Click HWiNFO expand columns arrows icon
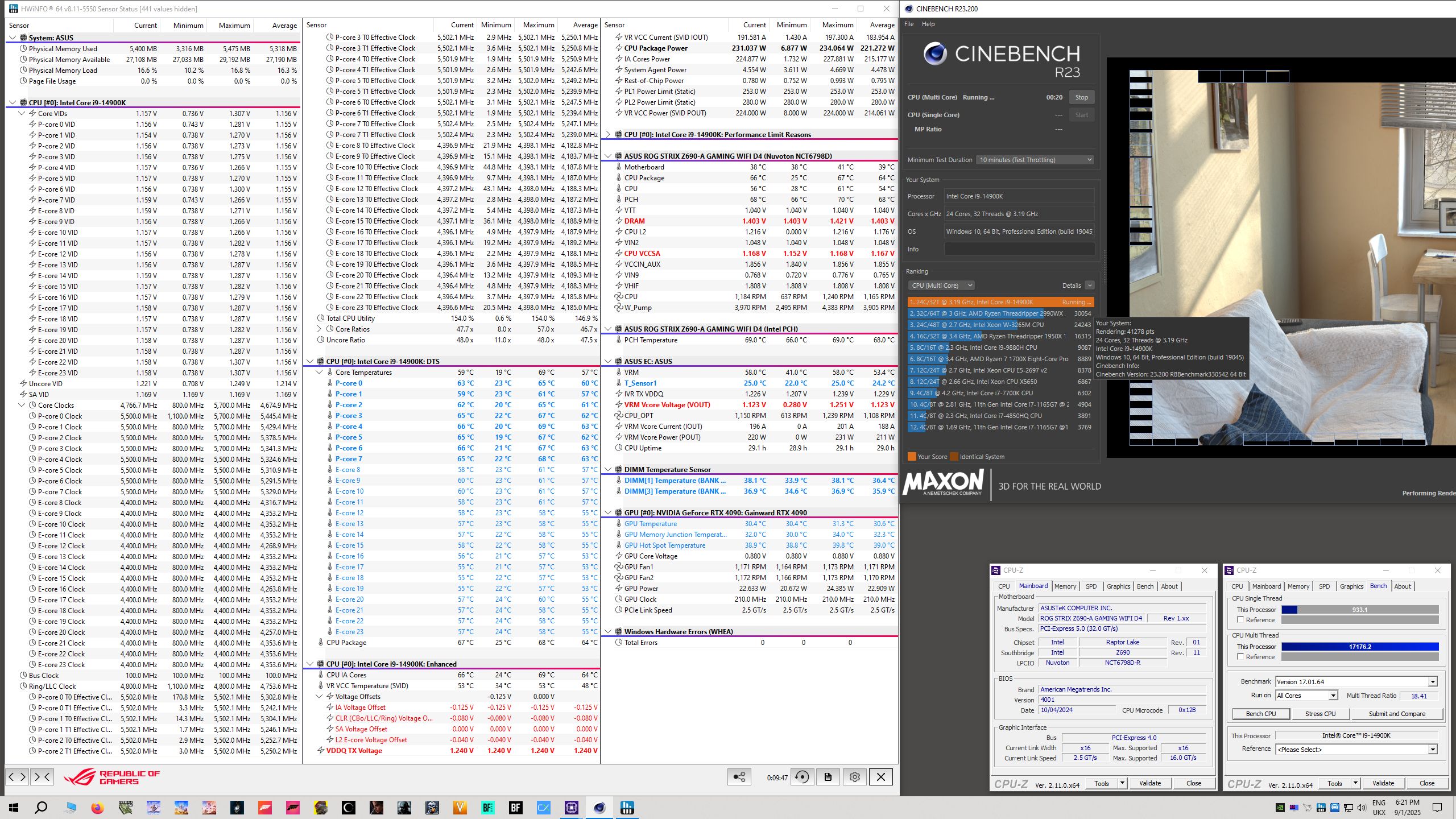The image size is (1456, 819). click(x=17, y=776)
